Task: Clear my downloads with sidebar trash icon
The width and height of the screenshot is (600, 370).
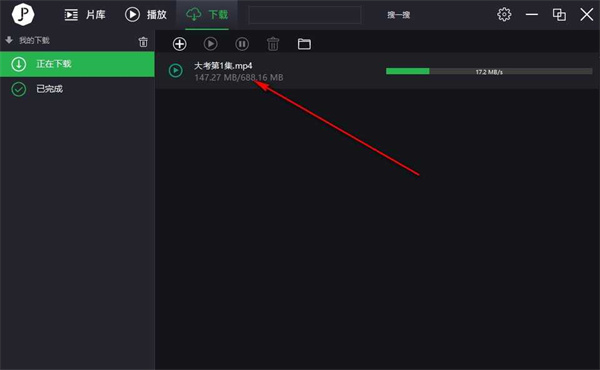Action: [x=143, y=42]
